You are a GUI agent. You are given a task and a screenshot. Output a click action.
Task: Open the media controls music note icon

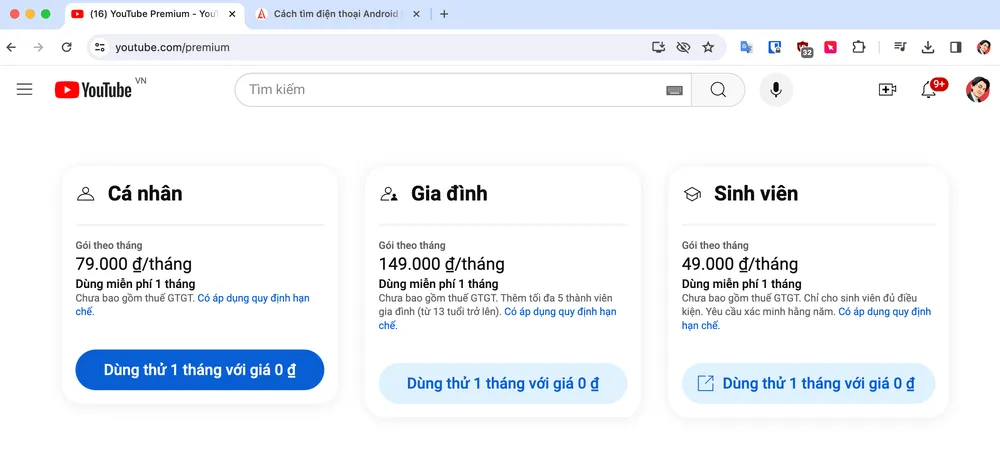tap(900, 47)
